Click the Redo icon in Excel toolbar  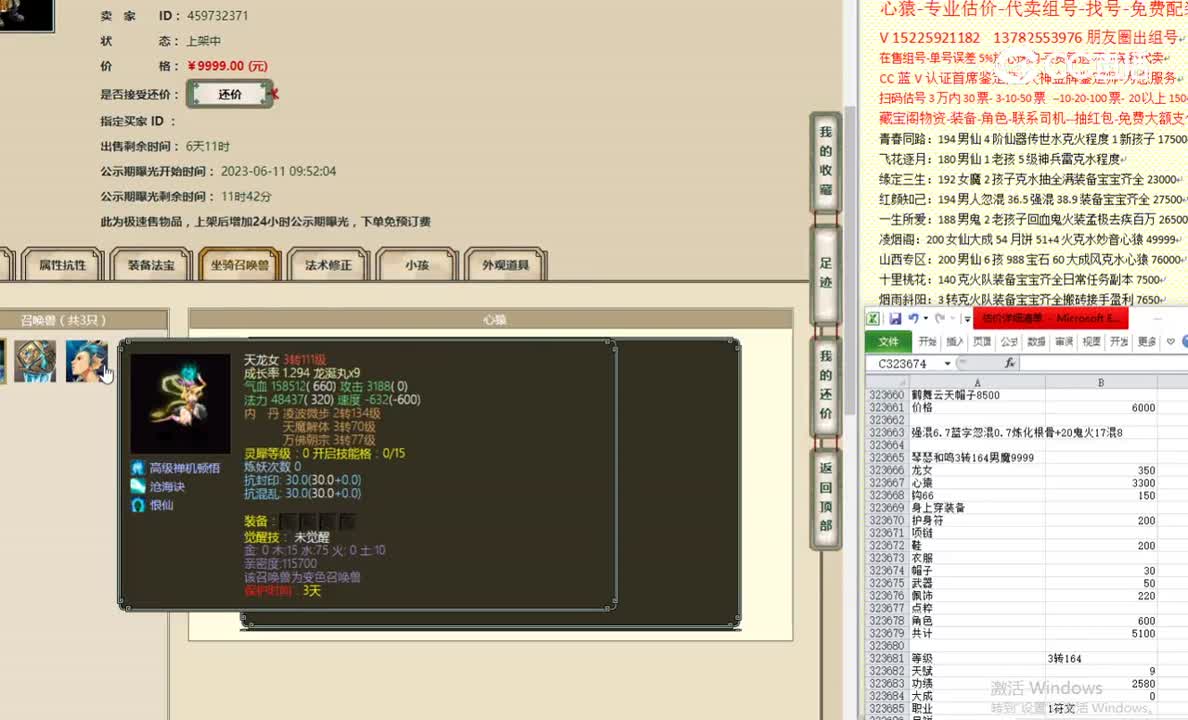[x=941, y=317]
